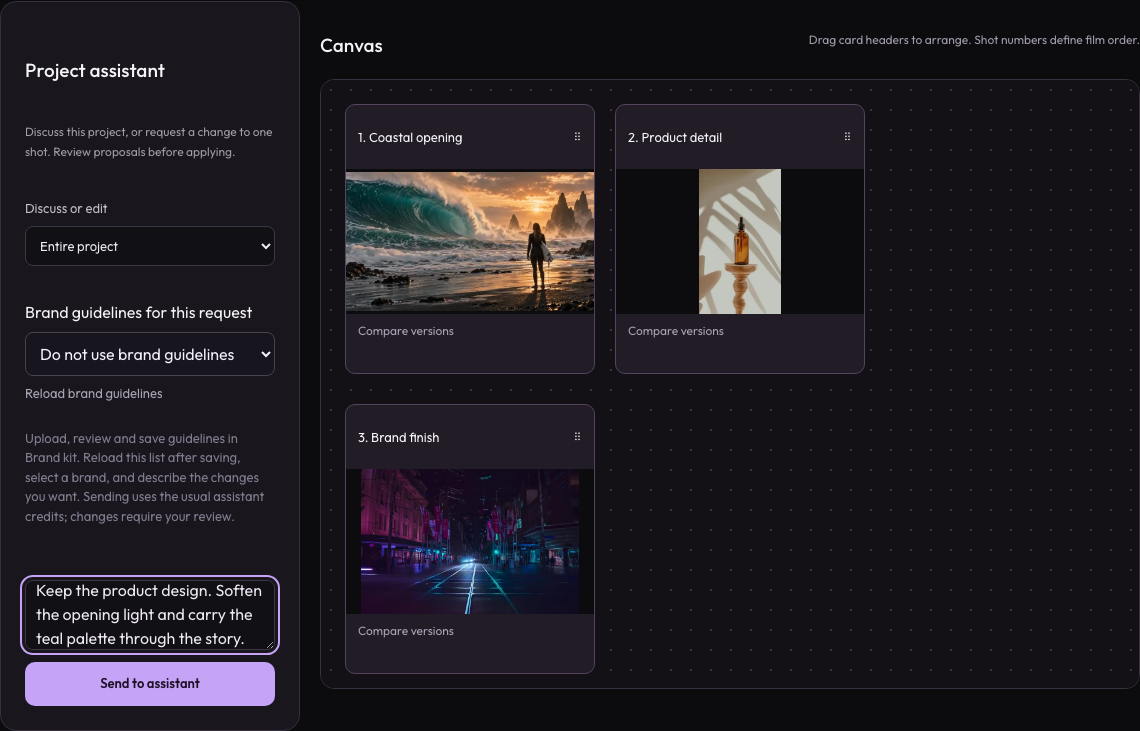Focus the assistant message text box
The height and width of the screenshot is (731, 1140).
click(150, 615)
